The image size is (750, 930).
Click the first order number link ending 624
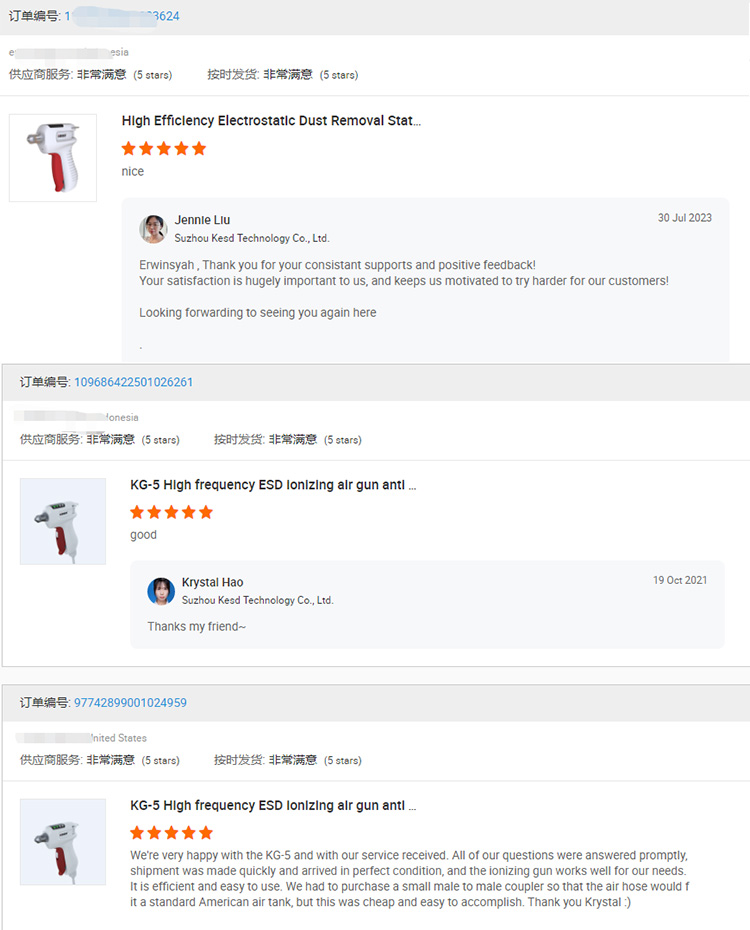coord(122,16)
